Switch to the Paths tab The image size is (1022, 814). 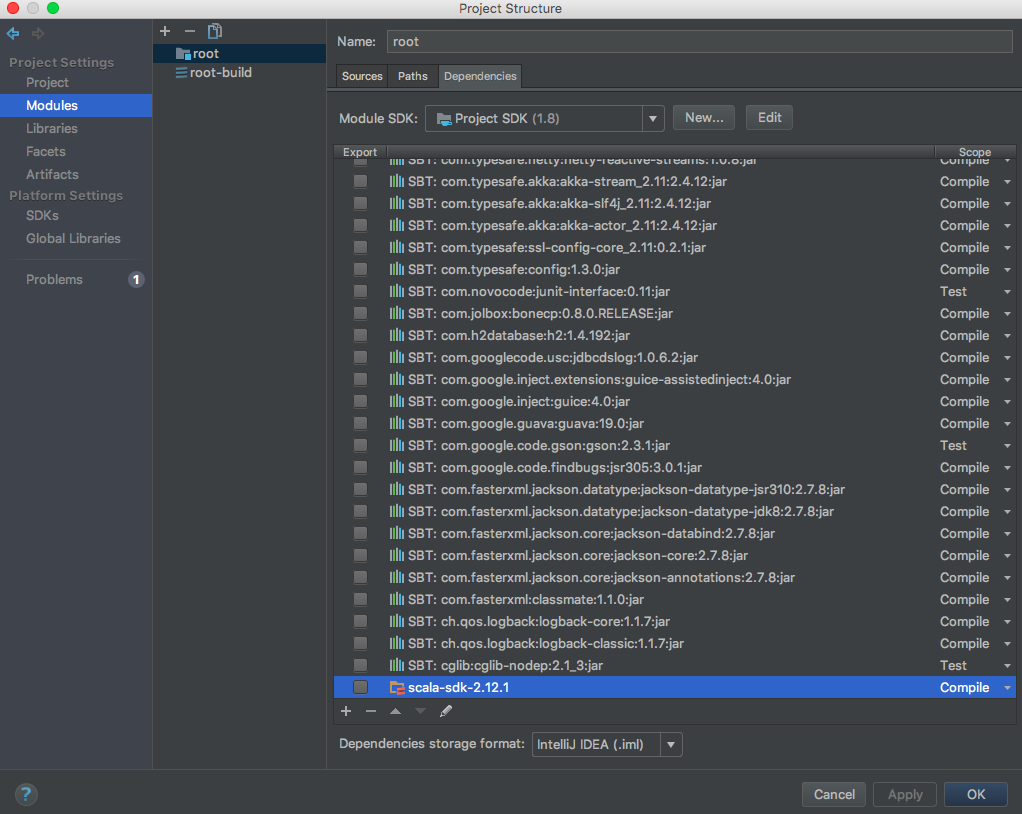coord(413,76)
